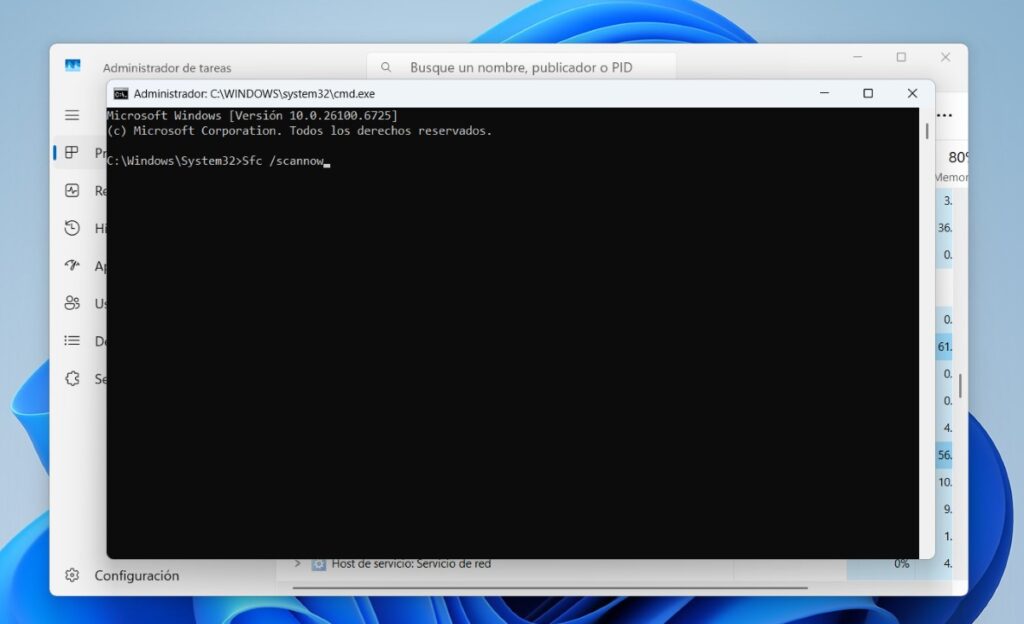
Task: Open the Aplicaciones de inicio view
Action: point(72,266)
